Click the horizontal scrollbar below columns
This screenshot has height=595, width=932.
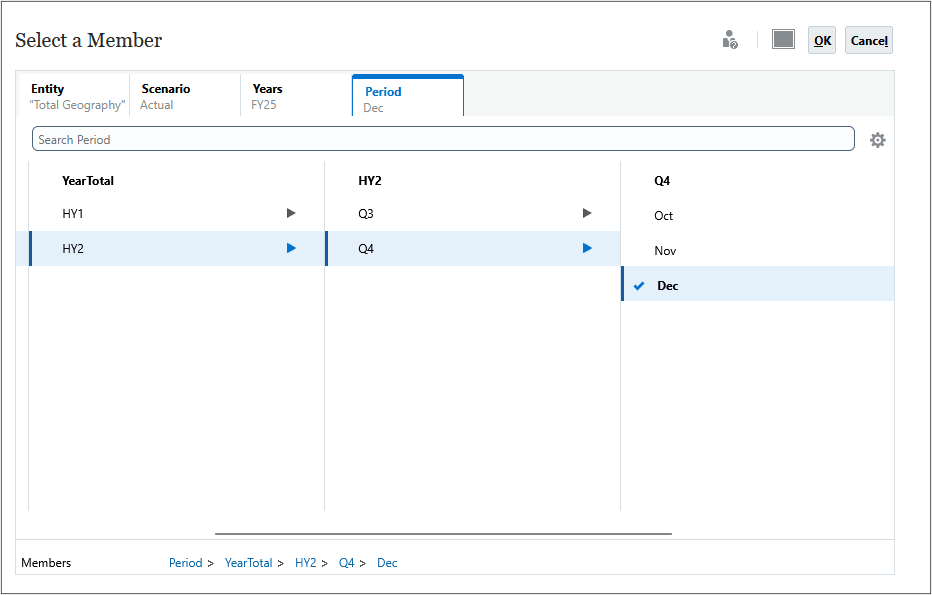click(443, 534)
